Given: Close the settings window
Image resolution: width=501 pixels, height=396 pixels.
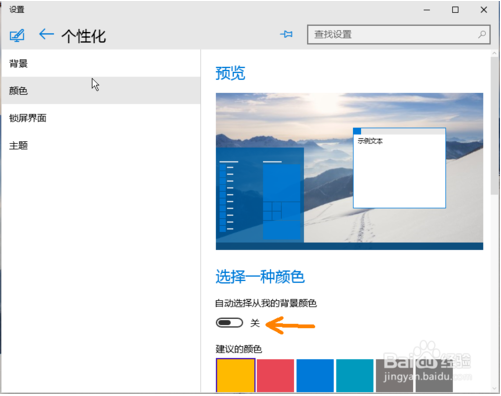Looking at the screenshot, I should point(484,10).
